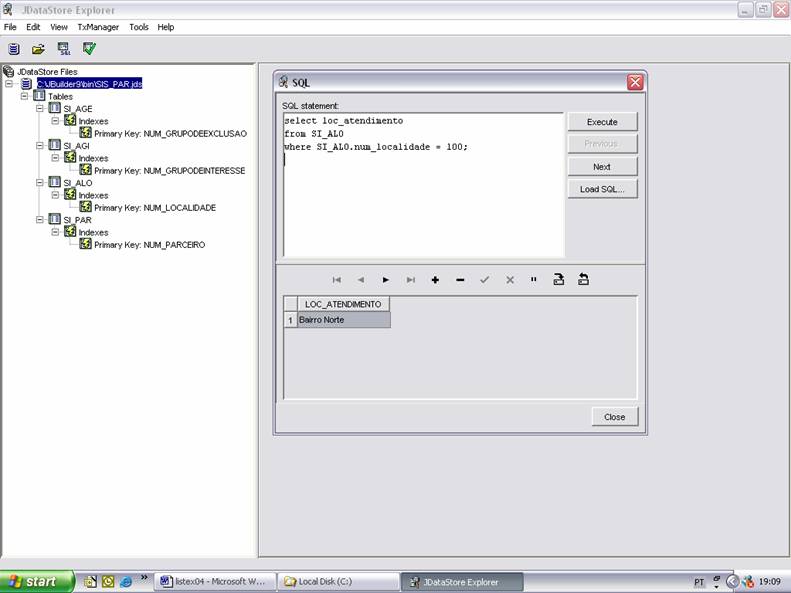Click JDataStore Explorer taskbar button
This screenshot has width=791, height=593.
[462, 582]
